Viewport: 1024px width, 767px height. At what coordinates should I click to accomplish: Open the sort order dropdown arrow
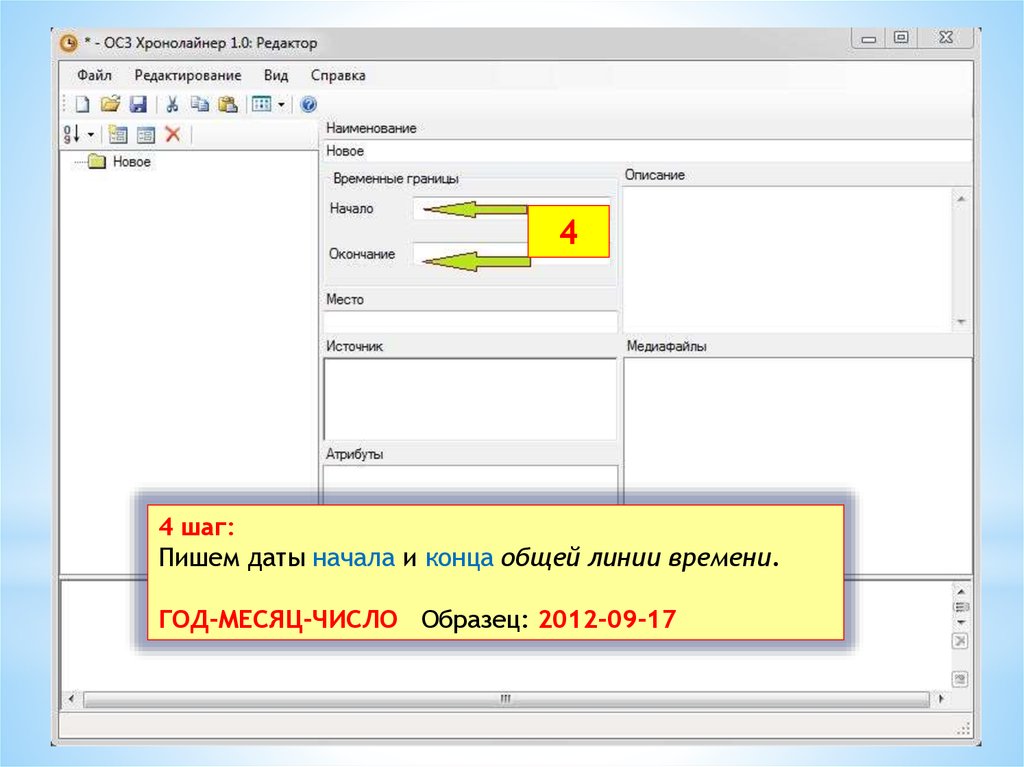click(91, 134)
